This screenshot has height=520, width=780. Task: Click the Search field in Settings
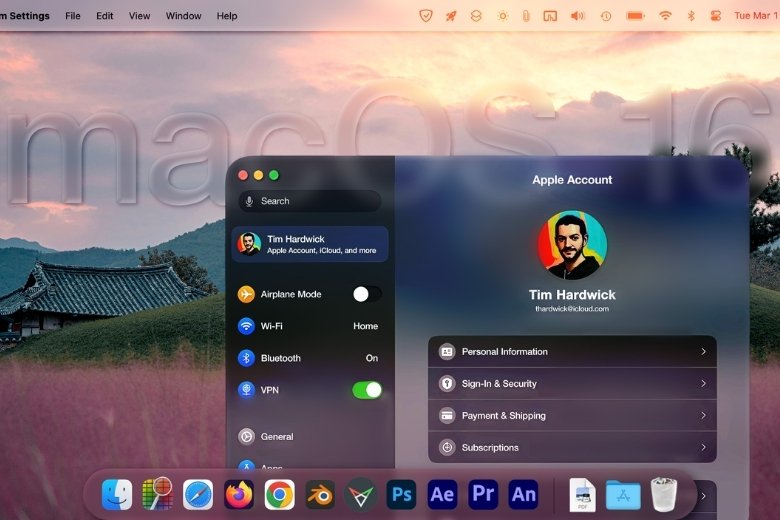point(309,201)
